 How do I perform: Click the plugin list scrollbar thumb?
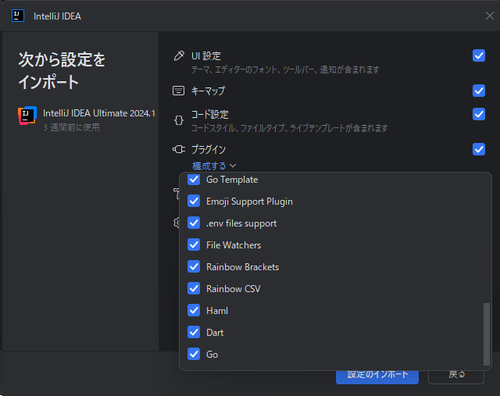pyautogui.click(x=487, y=334)
